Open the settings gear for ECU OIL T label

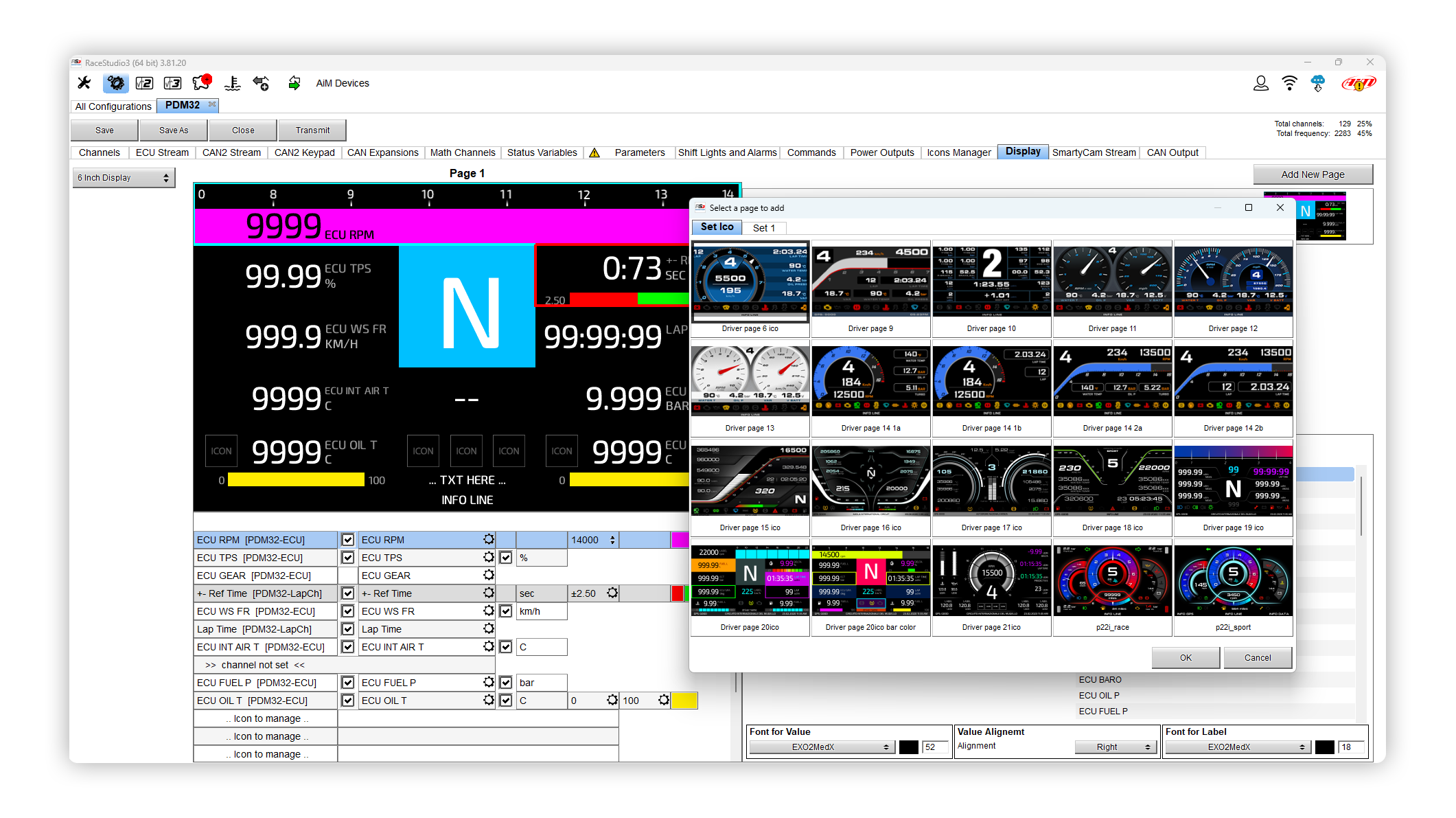pyautogui.click(x=489, y=700)
